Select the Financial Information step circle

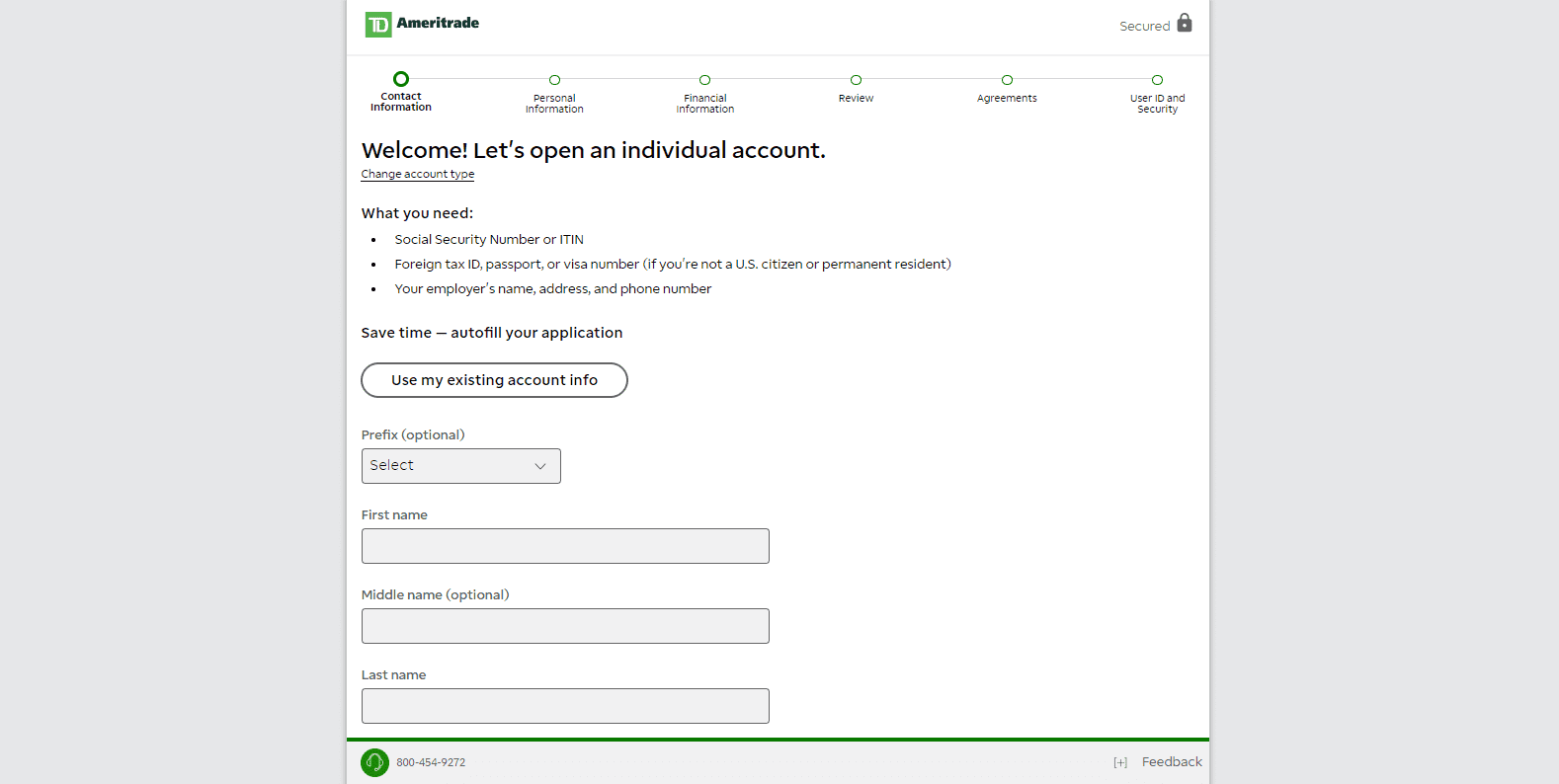tap(704, 80)
